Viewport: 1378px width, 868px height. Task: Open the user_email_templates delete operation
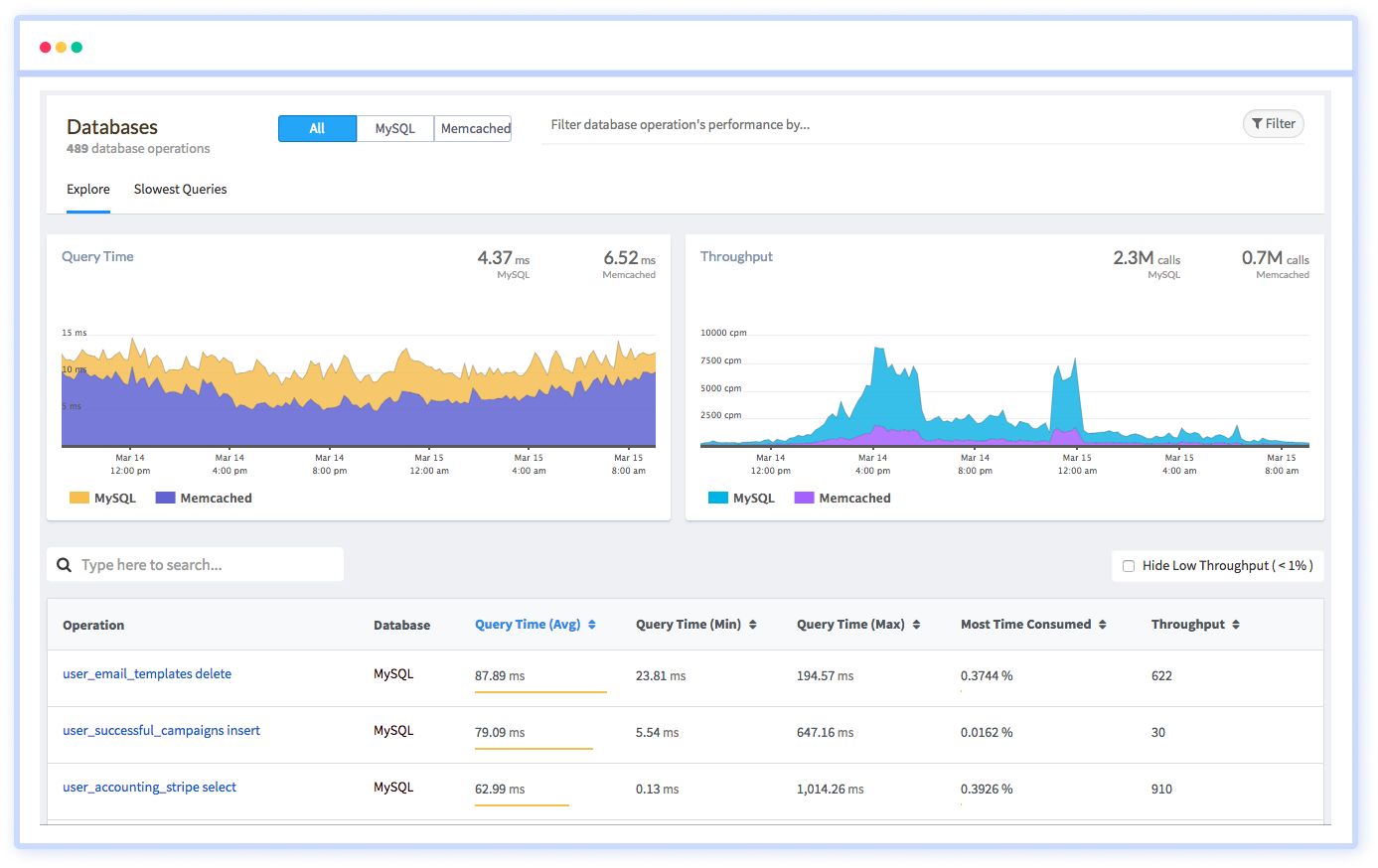[x=146, y=673]
